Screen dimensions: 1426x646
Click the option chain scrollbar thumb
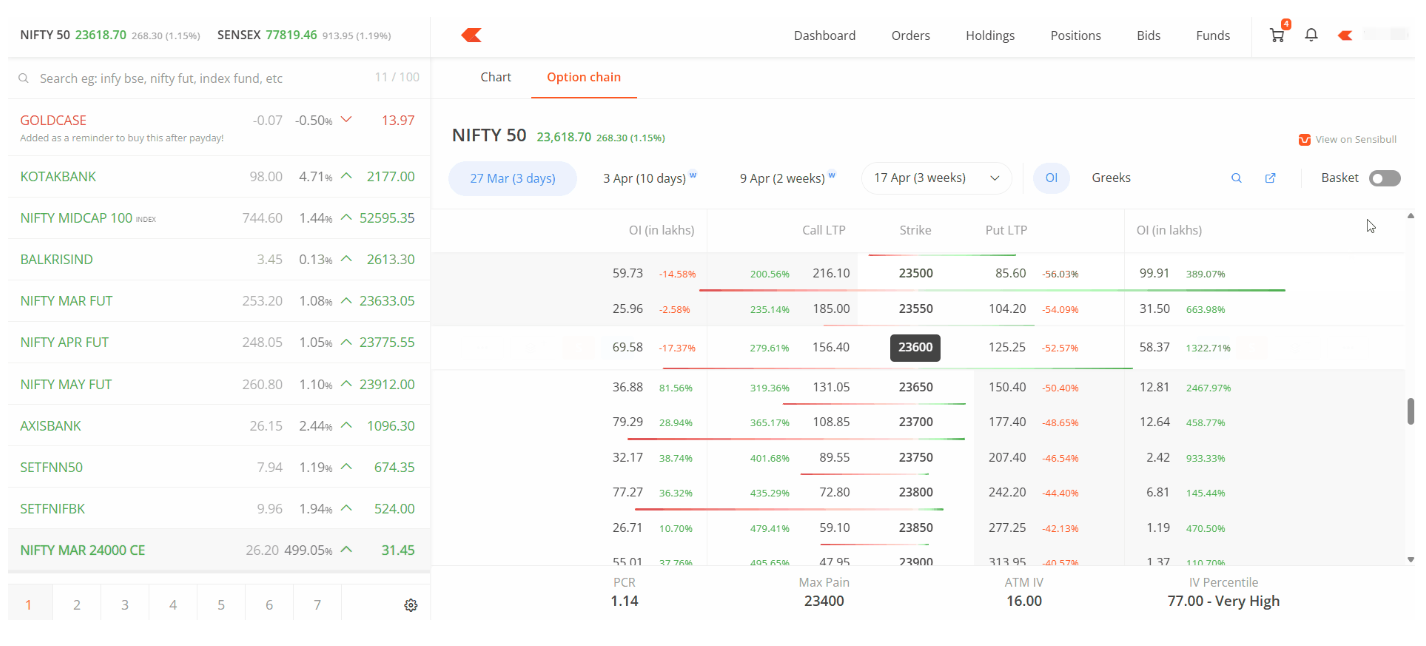coord(1411,411)
